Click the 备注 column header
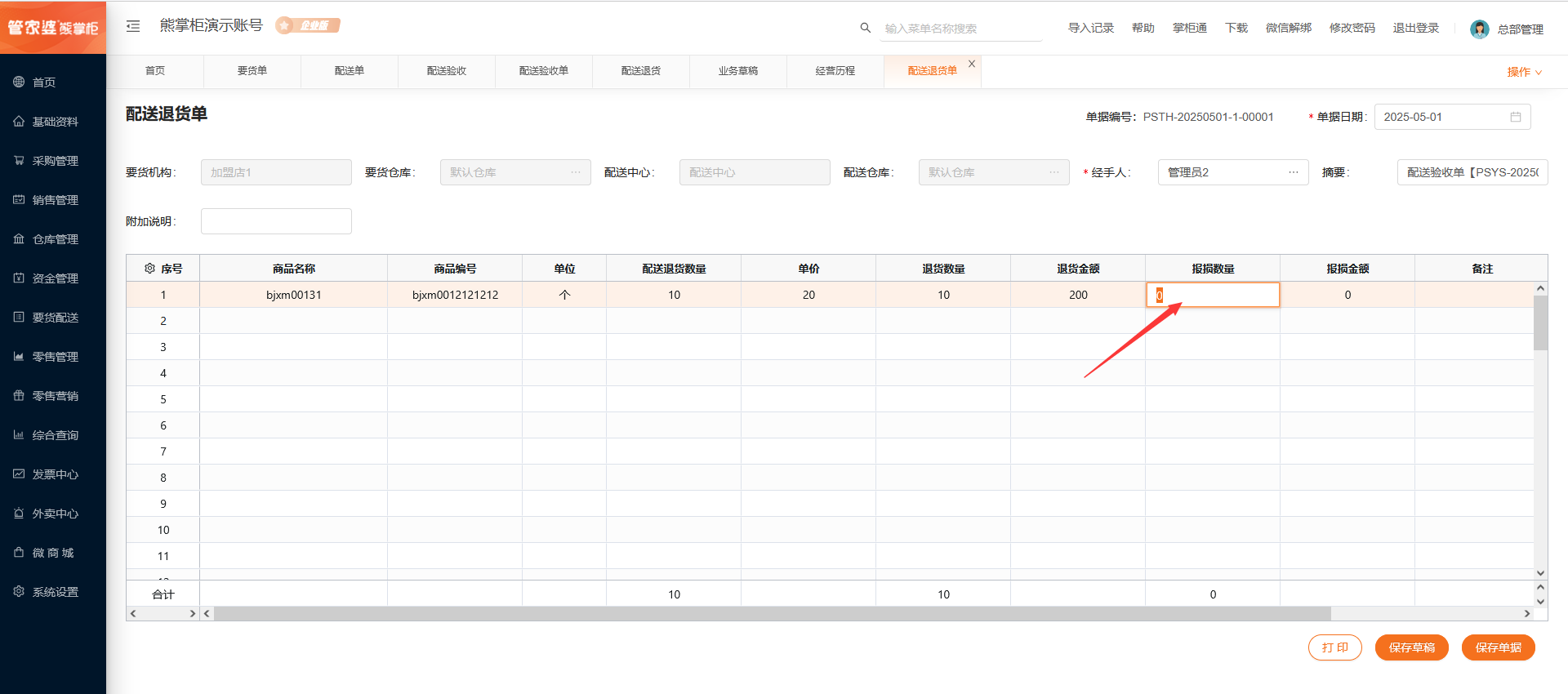The width and height of the screenshot is (1568, 694). [1481, 269]
